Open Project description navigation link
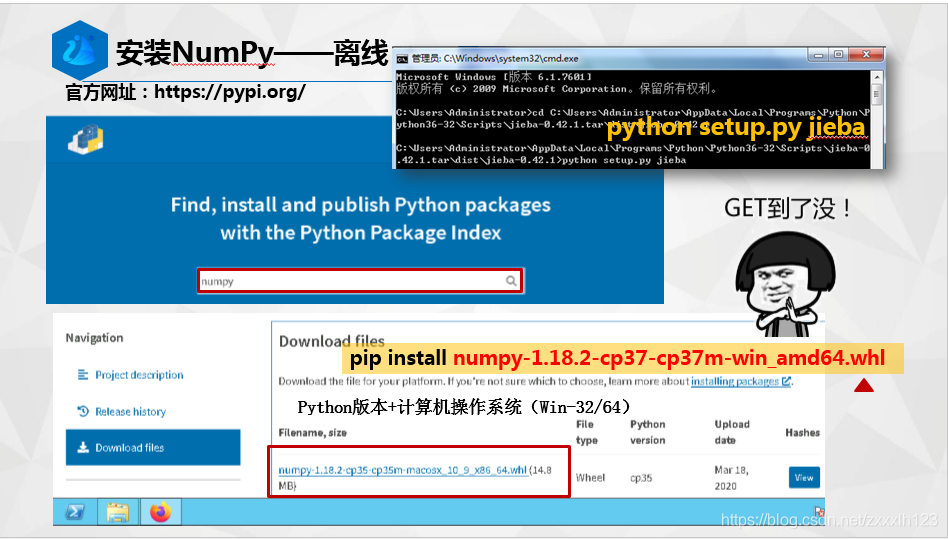The width and height of the screenshot is (948, 539). tap(139, 375)
